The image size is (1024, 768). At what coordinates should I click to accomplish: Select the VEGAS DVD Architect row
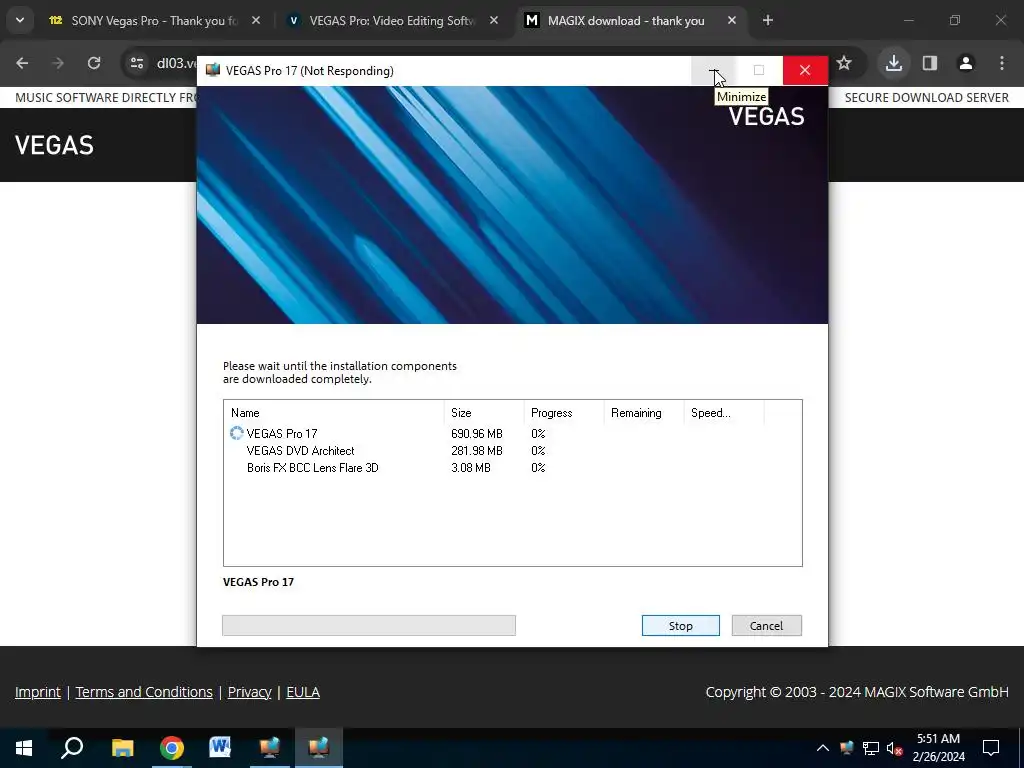(513, 451)
